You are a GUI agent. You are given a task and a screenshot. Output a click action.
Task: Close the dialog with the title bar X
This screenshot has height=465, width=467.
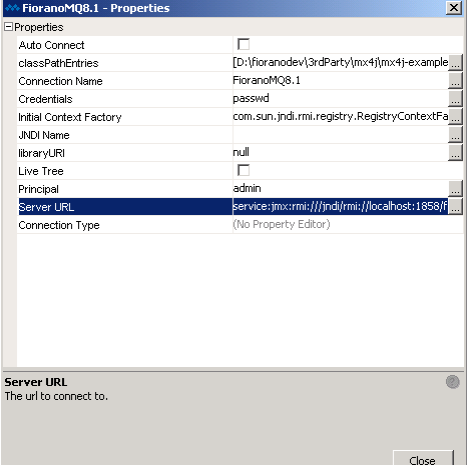[x=454, y=8]
